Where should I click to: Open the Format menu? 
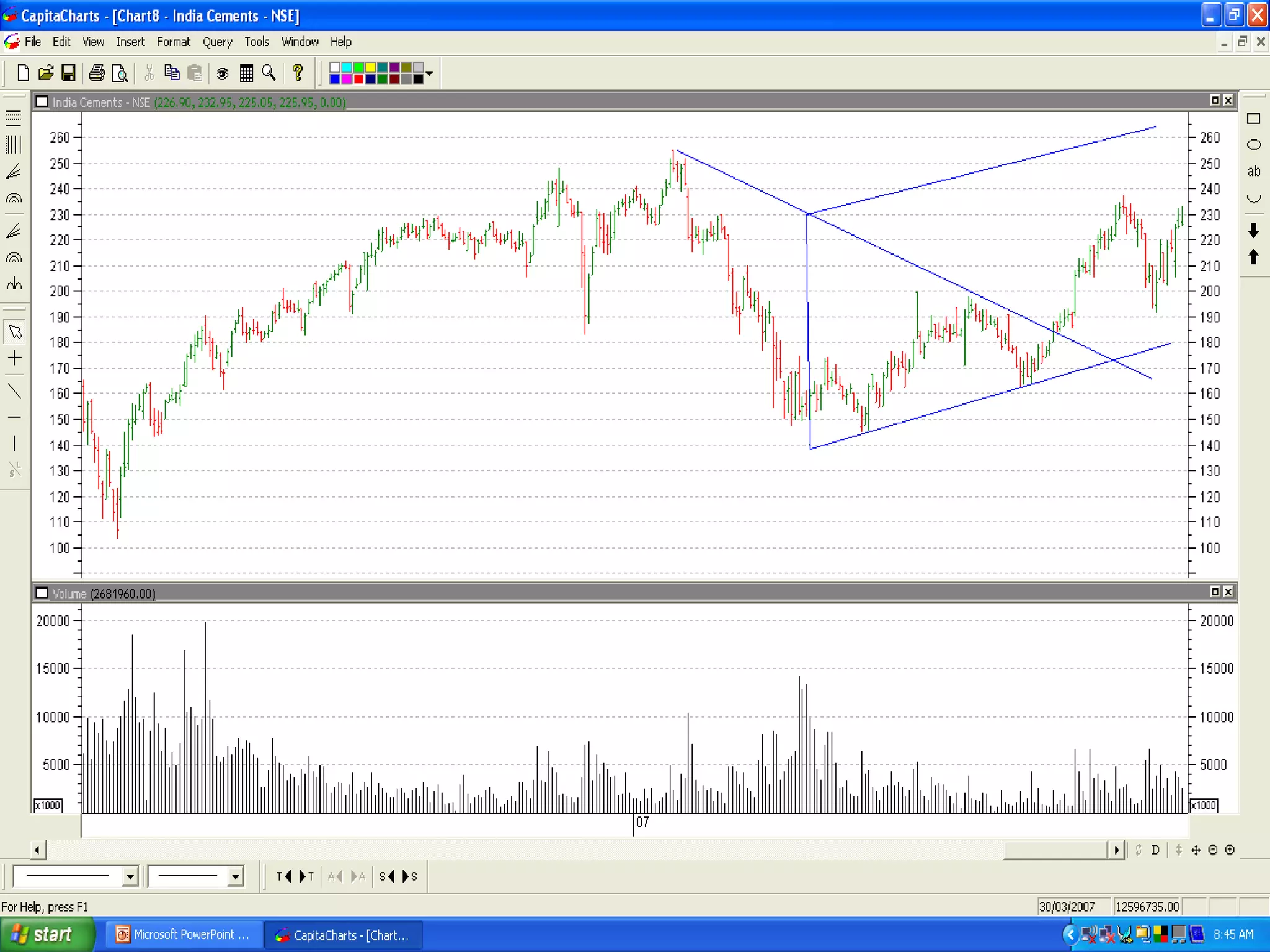point(173,42)
